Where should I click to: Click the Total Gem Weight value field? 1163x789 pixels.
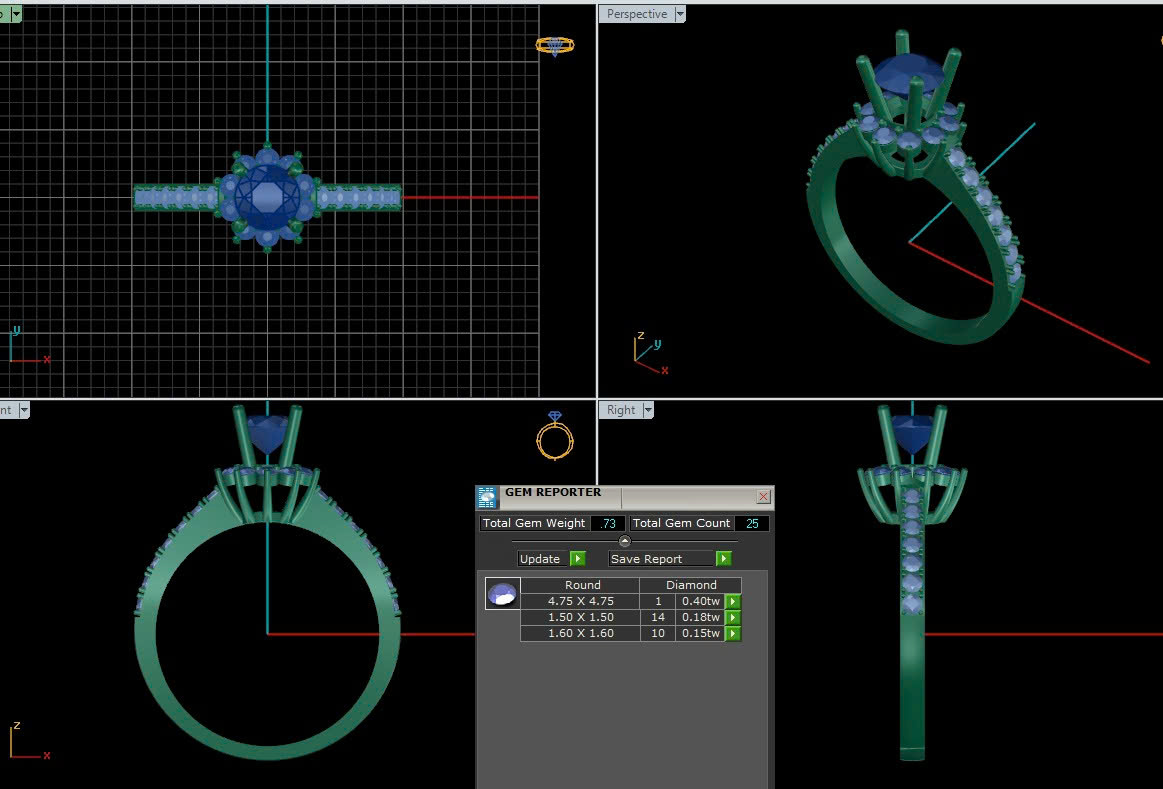tap(608, 524)
